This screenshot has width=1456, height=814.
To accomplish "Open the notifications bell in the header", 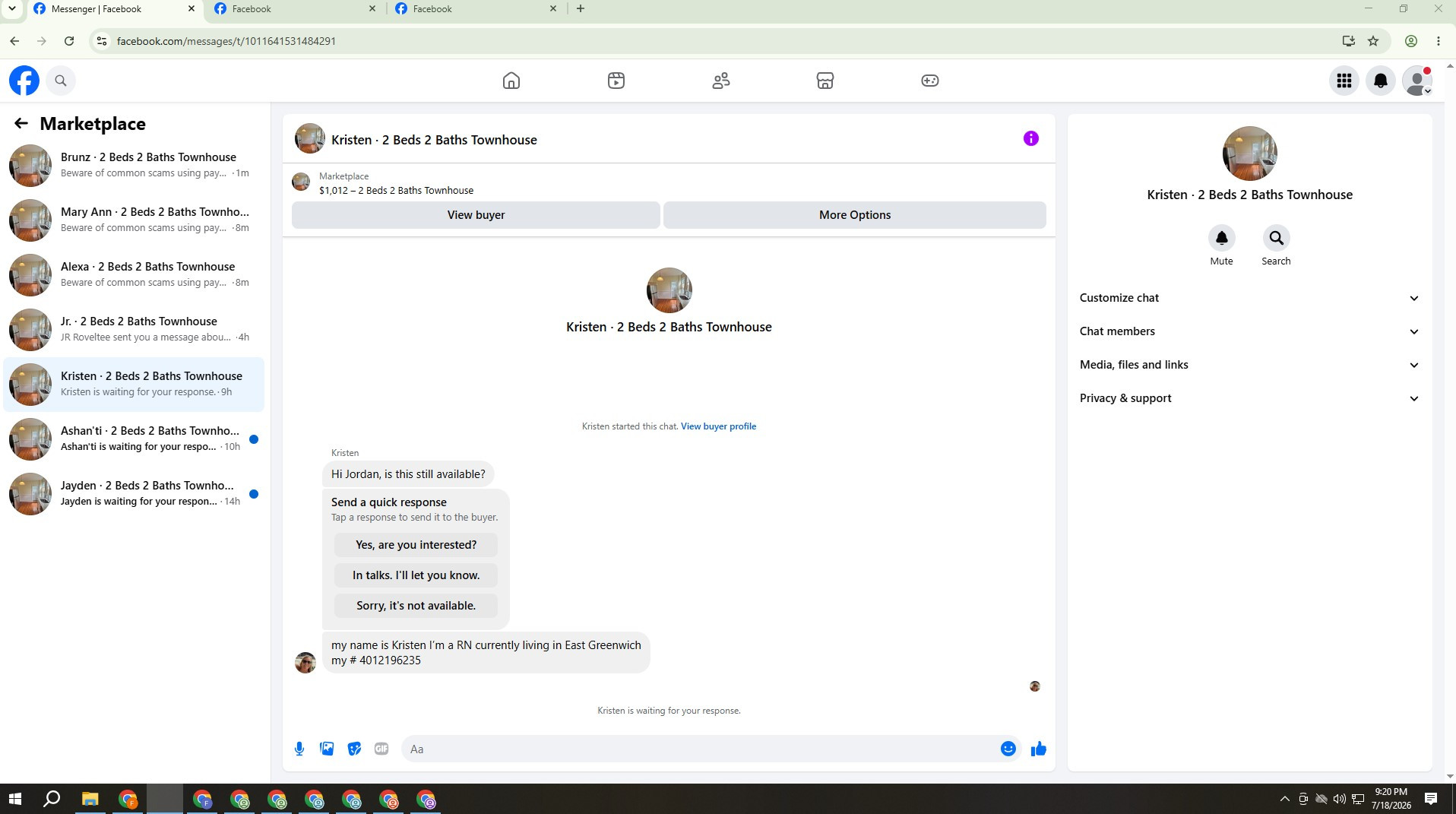I will 1381,81.
